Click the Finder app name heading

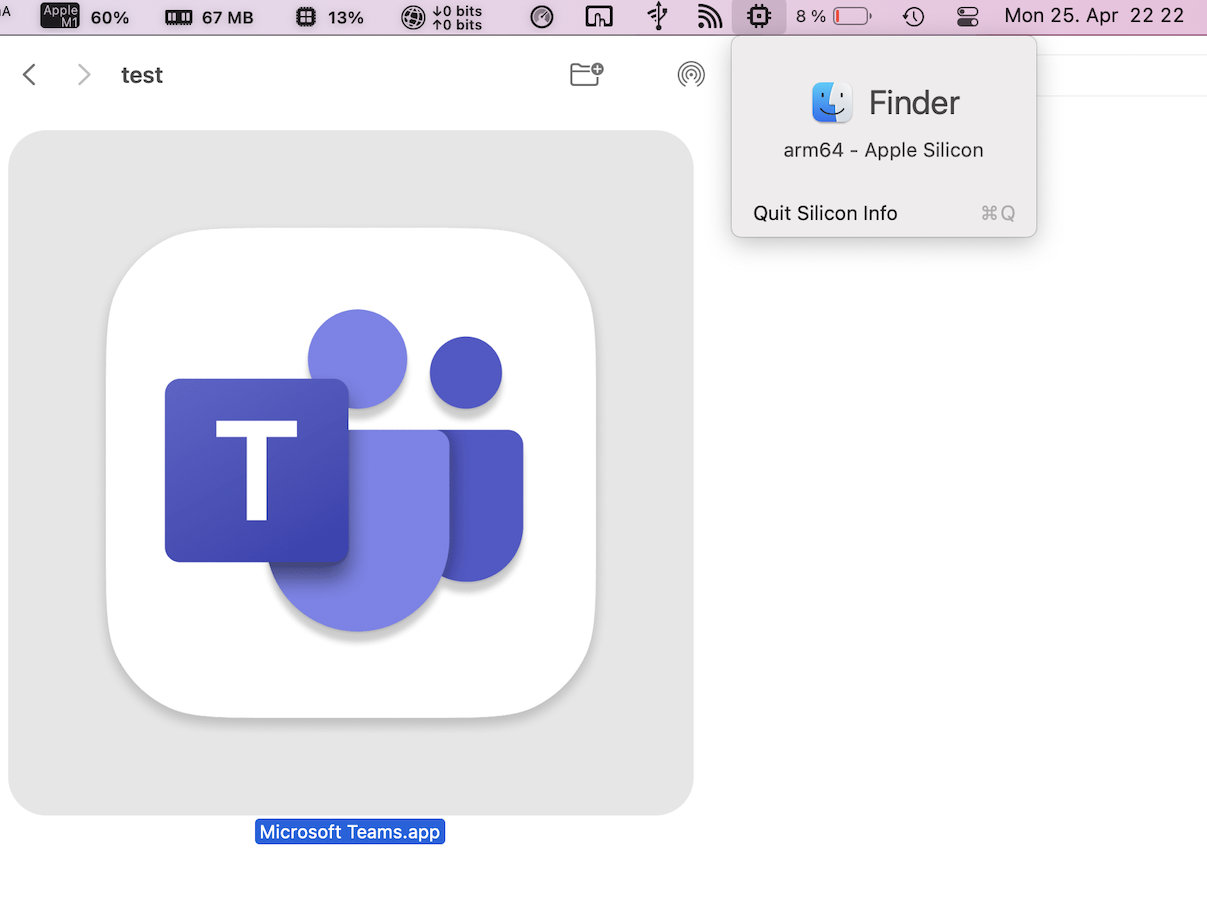tap(914, 102)
